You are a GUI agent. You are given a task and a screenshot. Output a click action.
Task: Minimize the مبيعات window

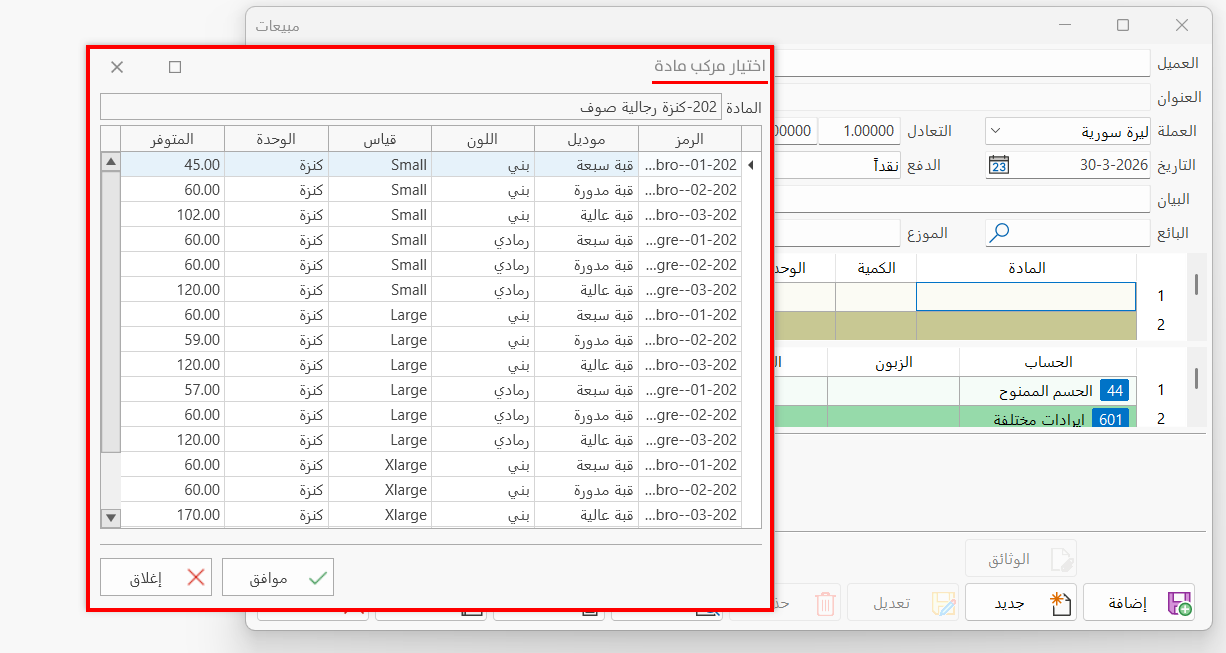(1064, 25)
